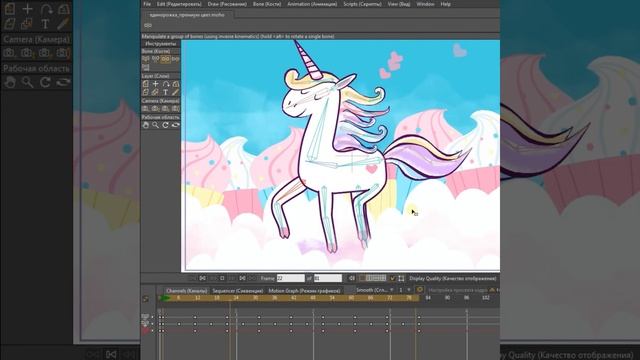The height and width of the screenshot is (360, 640).
Task: Select the .moho document tab
Action: click(187, 15)
